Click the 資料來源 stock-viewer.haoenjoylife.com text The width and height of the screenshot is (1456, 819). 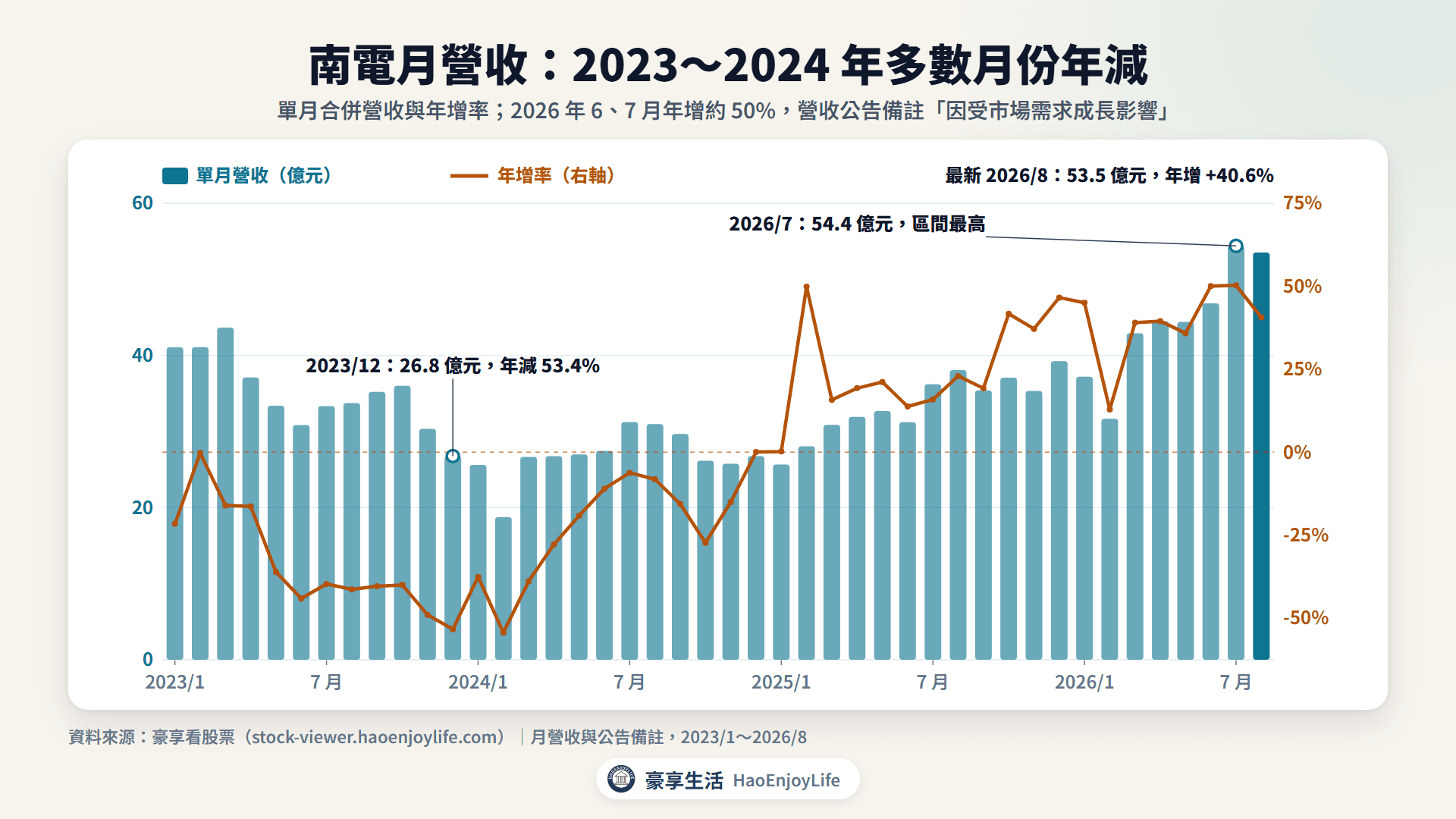(288, 737)
